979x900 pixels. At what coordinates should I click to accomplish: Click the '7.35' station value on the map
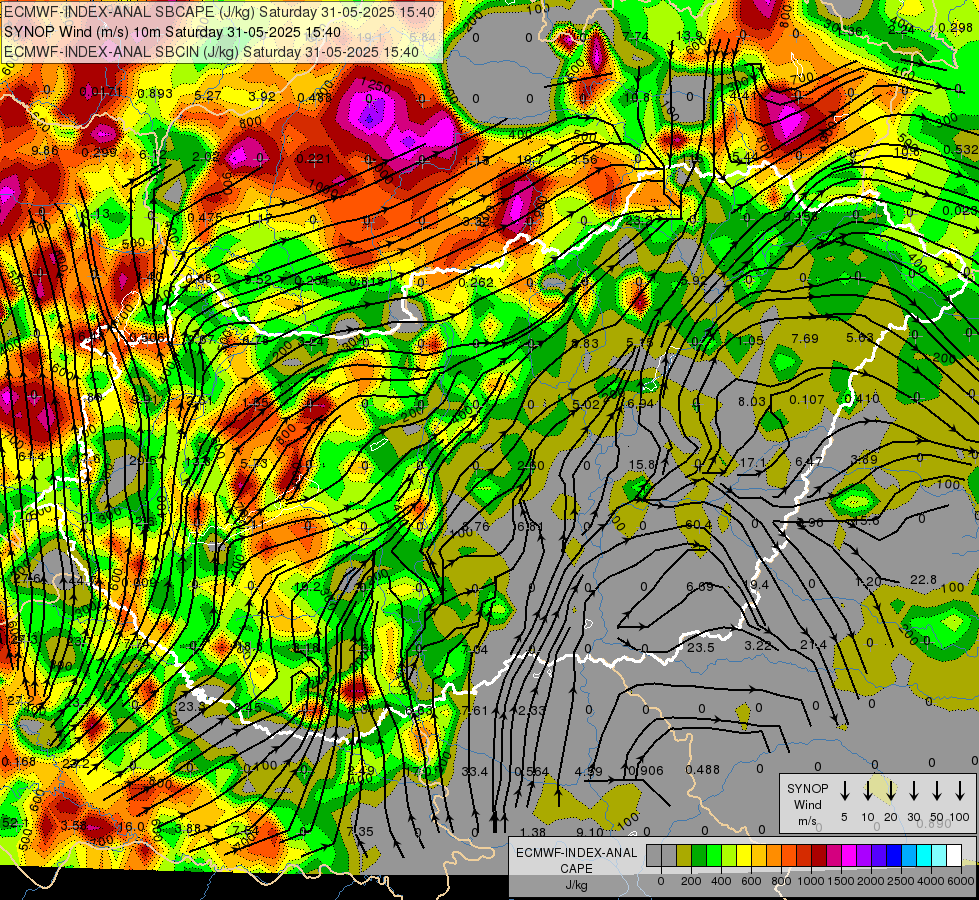(360, 831)
